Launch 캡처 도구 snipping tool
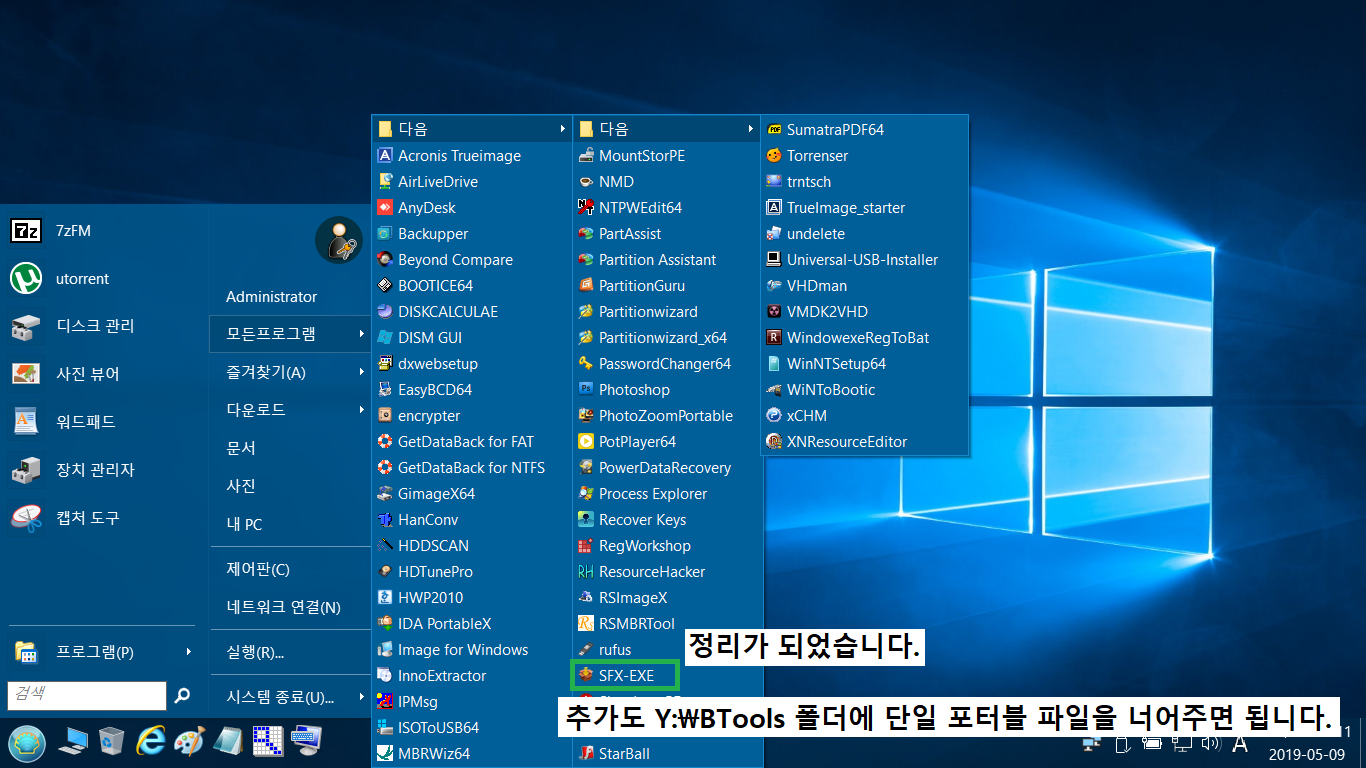The width and height of the screenshot is (1366, 768). (x=66, y=518)
